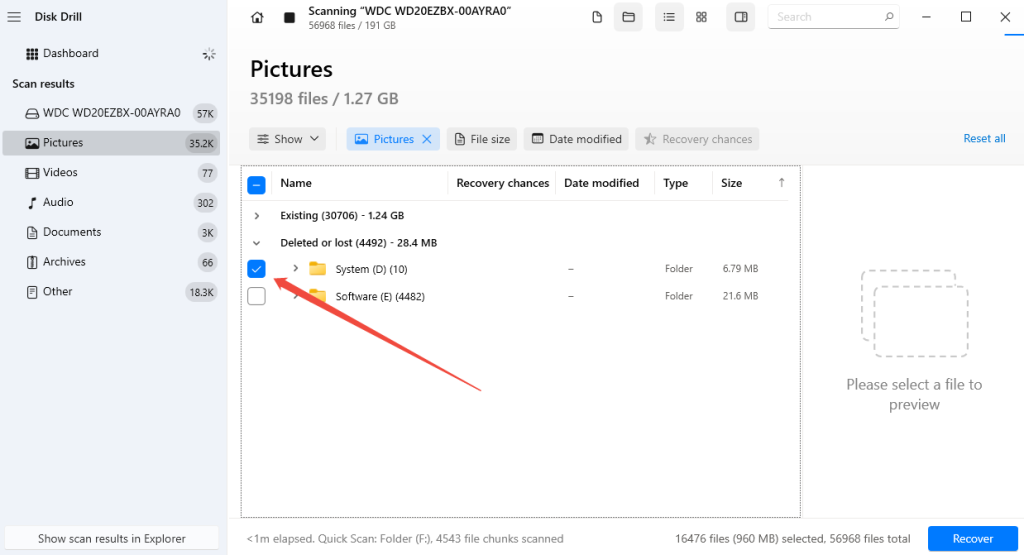Open Documents category in sidebar
The height and width of the screenshot is (555, 1024).
pyautogui.click(x=72, y=232)
